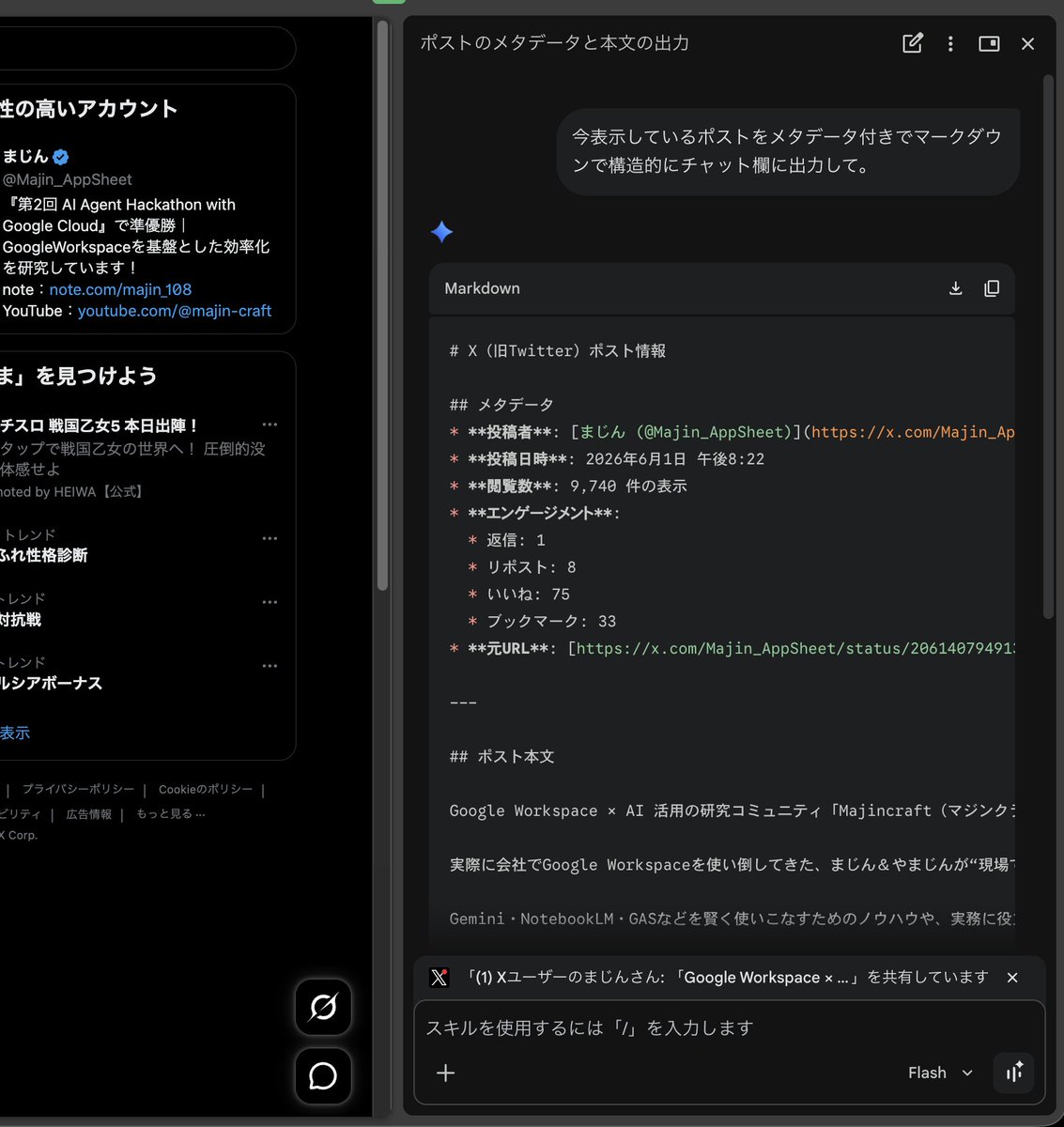The width and height of the screenshot is (1064, 1127).
Task: Focus the skill prompt input field
Action: click(730, 1028)
